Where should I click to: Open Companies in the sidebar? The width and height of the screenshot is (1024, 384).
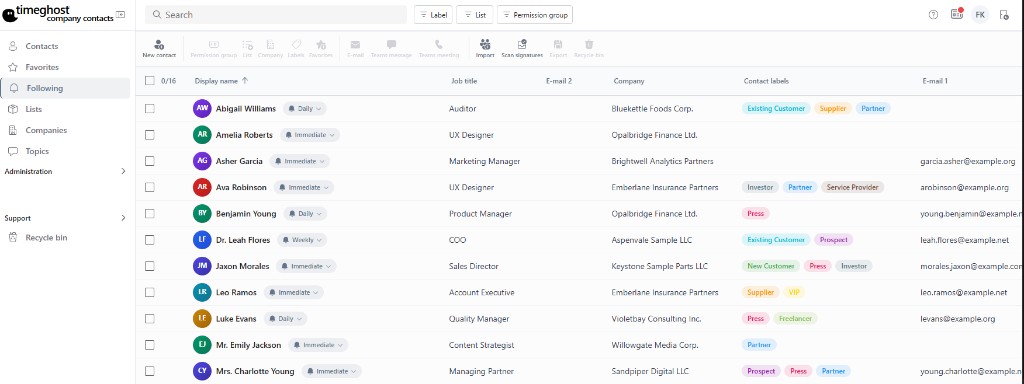click(x=65, y=130)
